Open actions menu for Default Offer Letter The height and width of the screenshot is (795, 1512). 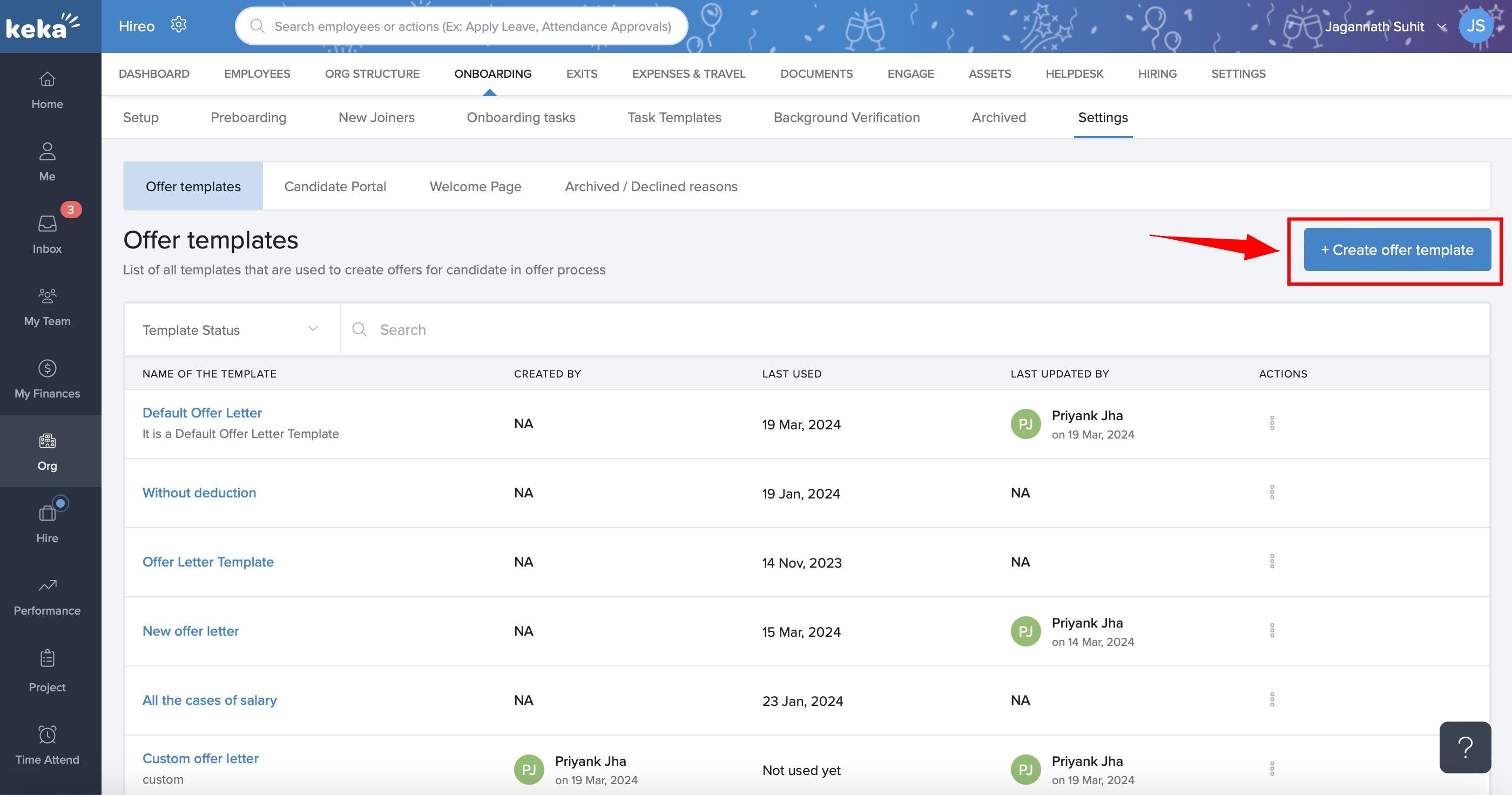click(1272, 423)
